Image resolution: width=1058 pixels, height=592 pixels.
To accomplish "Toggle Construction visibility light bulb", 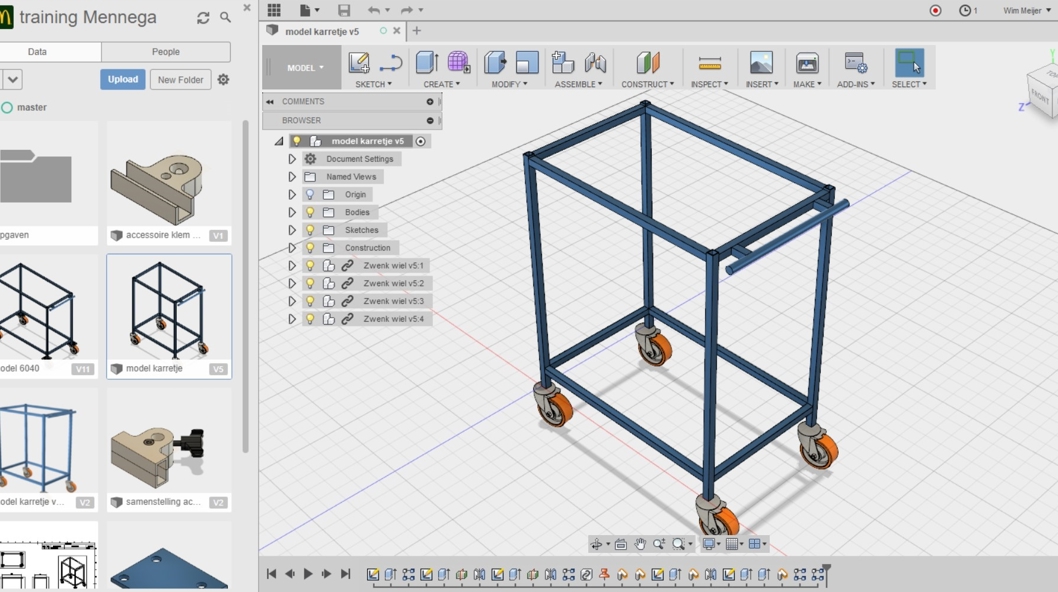I will pyautogui.click(x=310, y=248).
